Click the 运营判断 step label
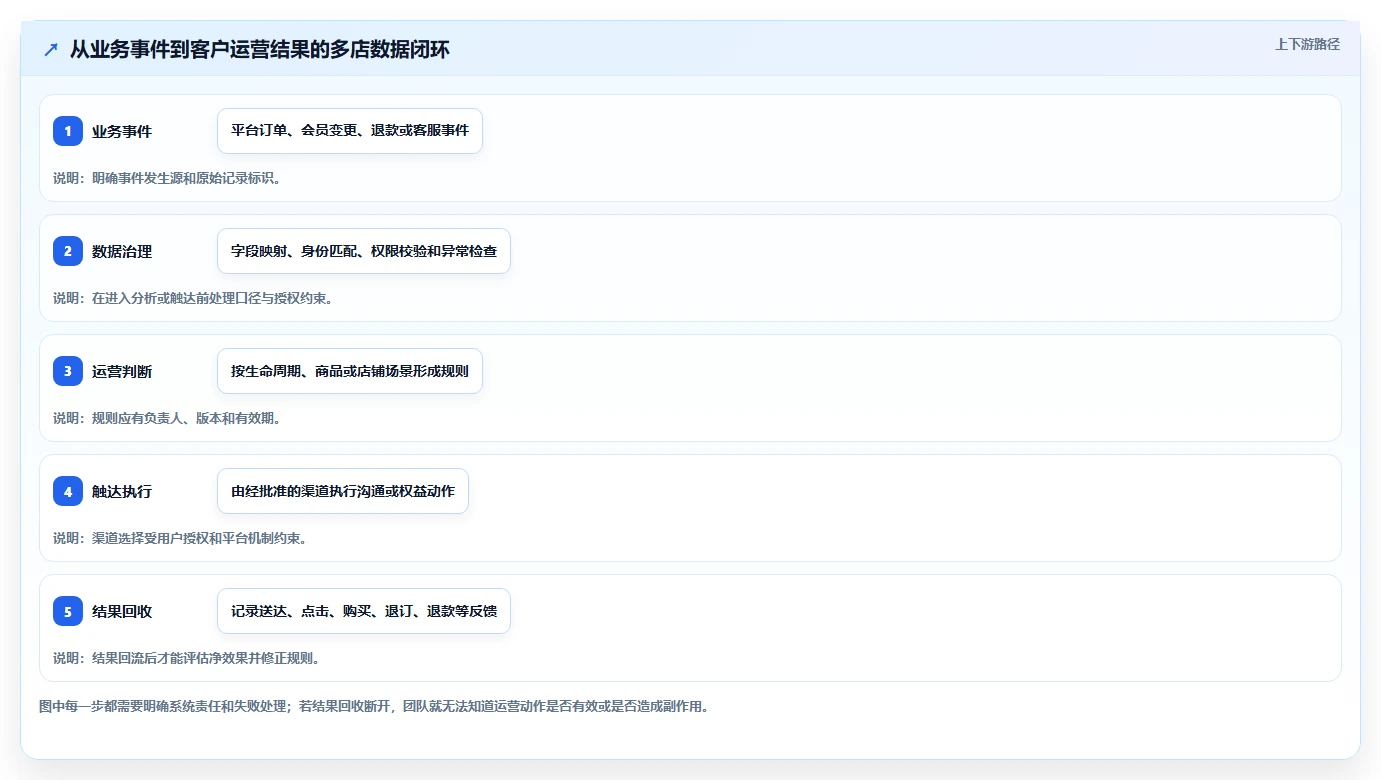This screenshot has height=780, width=1381. tap(122, 371)
